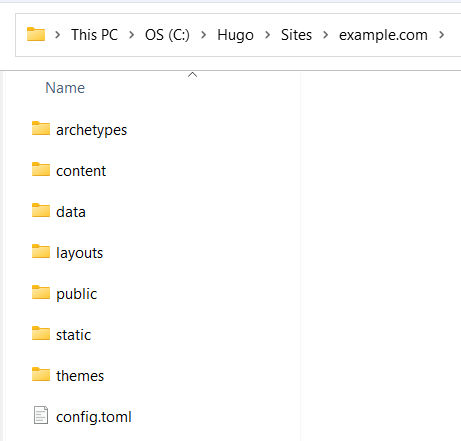Select the layouts folder icon
The image size is (461, 441).
(x=41, y=251)
